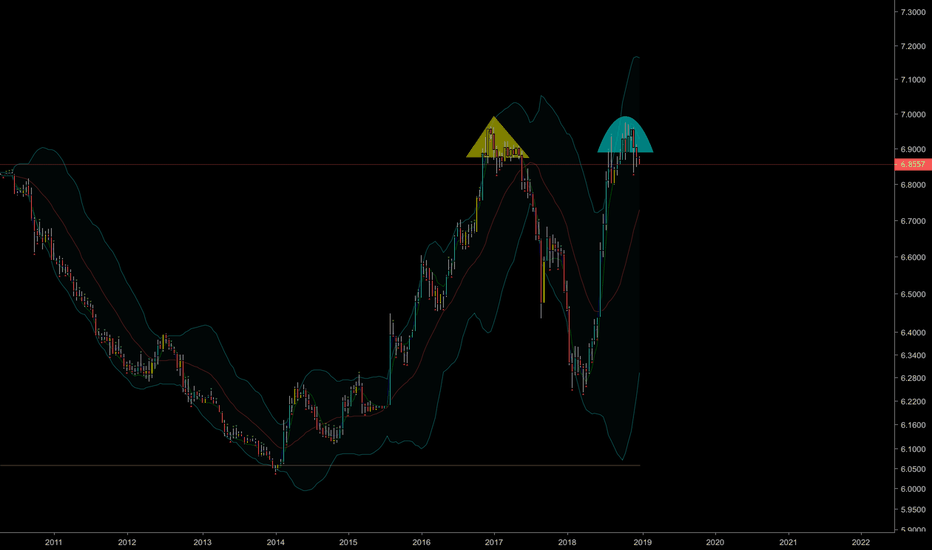
Task: Click the 2018 label on time axis
Action: pos(568,542)
